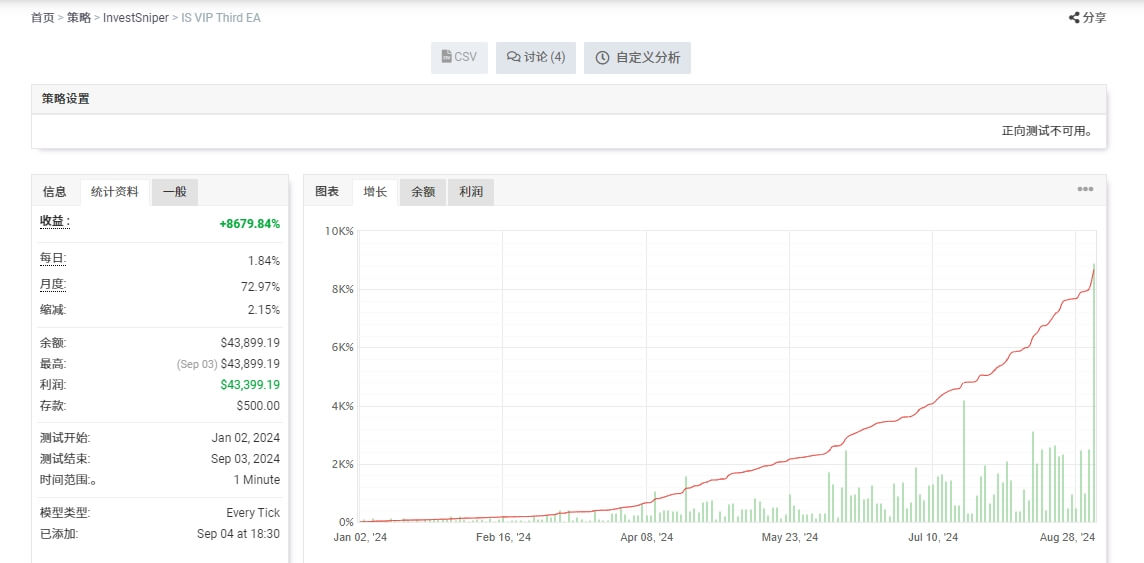Screen dimensions: 1144x563
Task: Open 策略 breadcrumb link
Action: [79, 18]
